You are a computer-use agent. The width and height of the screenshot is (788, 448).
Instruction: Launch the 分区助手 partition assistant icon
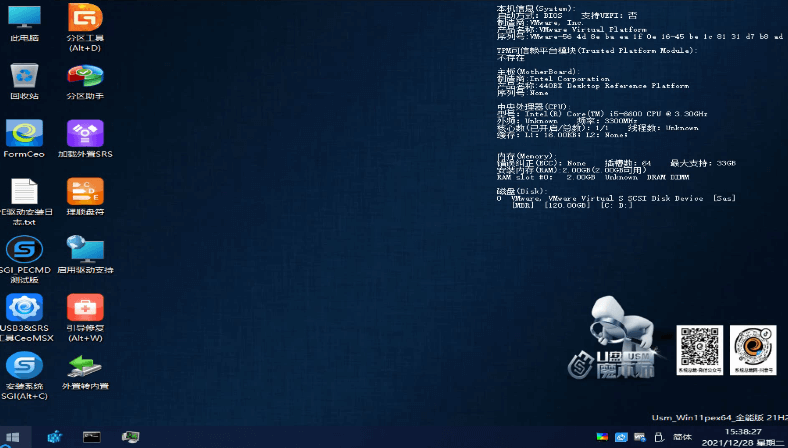85,81
